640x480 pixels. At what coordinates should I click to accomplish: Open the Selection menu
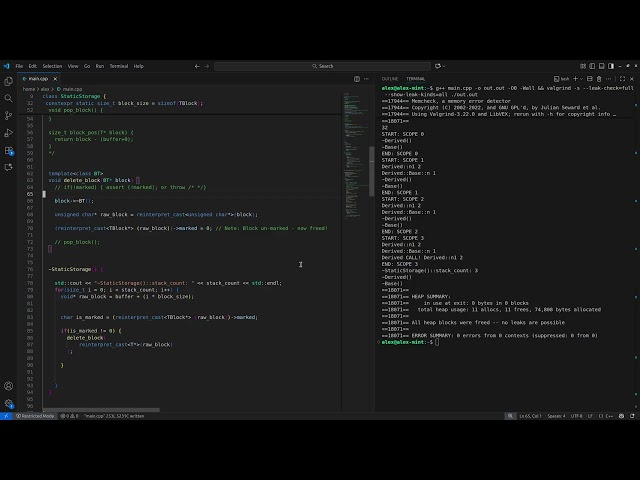[x=52, y=66]
